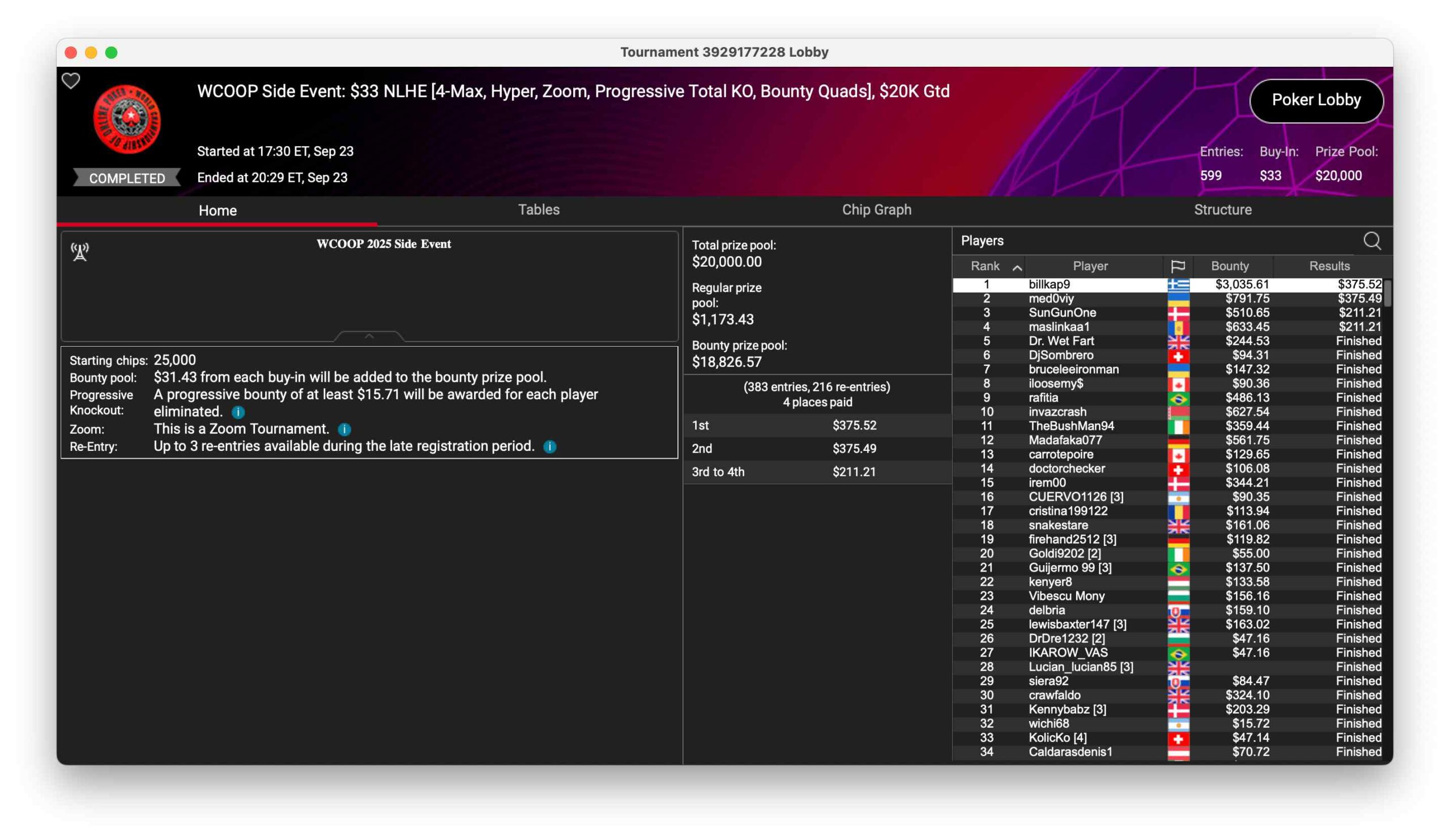Click info icon beside Zoom Tournament text
The image size is (1450, 840).
click(x=344, y=429)
